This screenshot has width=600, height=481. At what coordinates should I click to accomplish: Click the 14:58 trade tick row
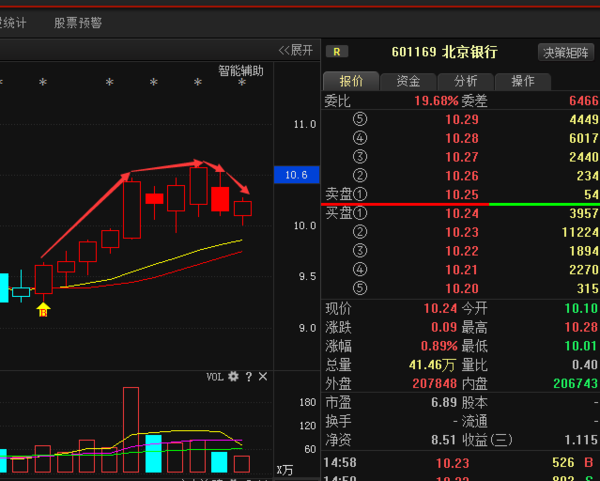460,463
